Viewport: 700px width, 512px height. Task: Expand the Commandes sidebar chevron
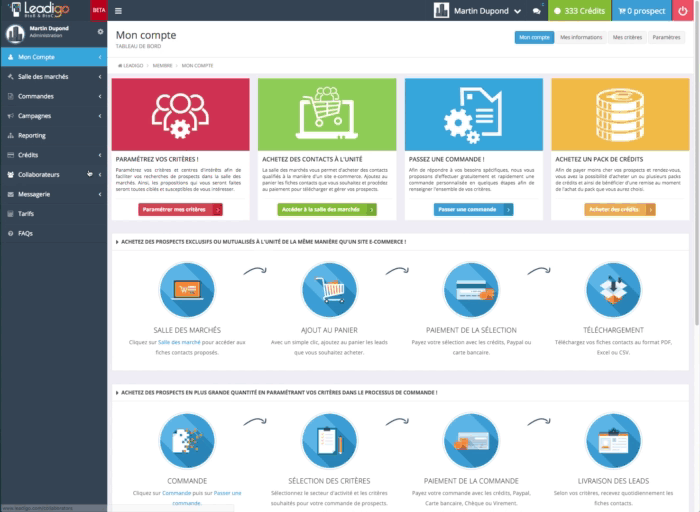100,96
